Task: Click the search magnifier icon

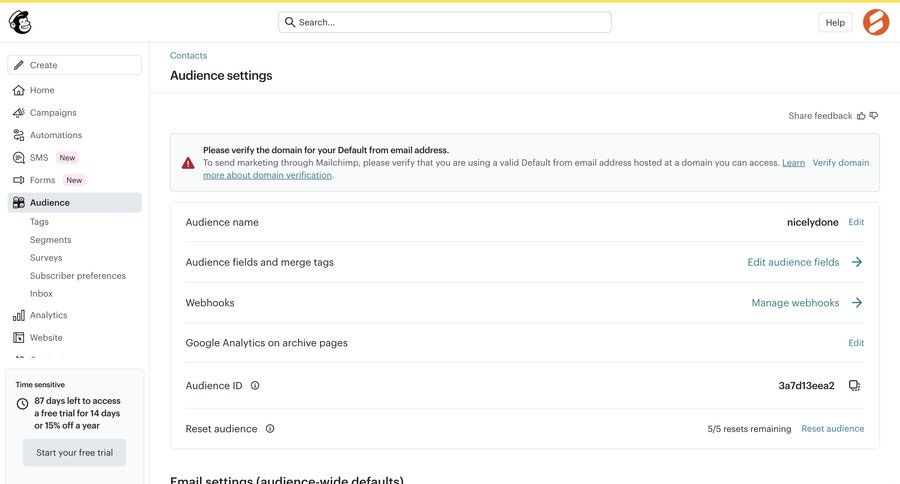Action: 290,22
